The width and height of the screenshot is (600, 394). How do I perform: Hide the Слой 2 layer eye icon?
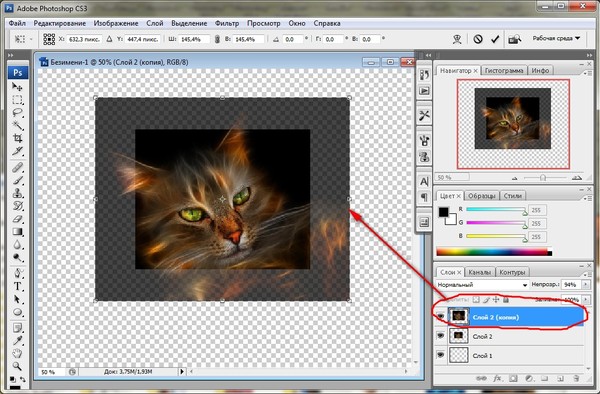441,335
